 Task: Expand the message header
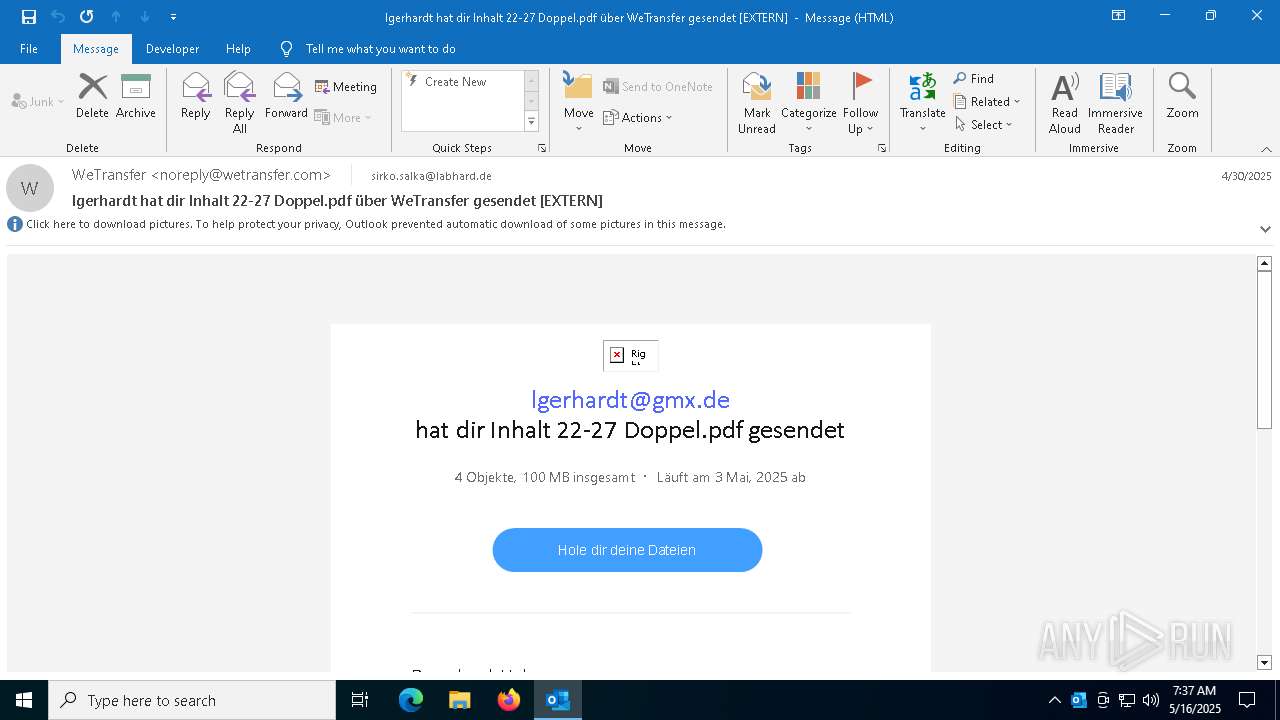pyautogui.click(x=1265, y=229)
